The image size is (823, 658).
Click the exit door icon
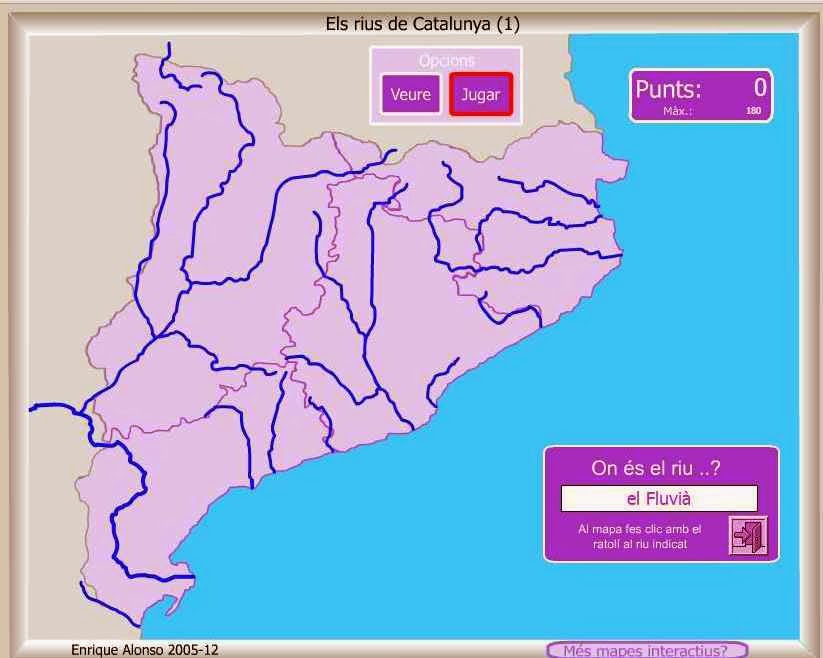coord(751,537)
